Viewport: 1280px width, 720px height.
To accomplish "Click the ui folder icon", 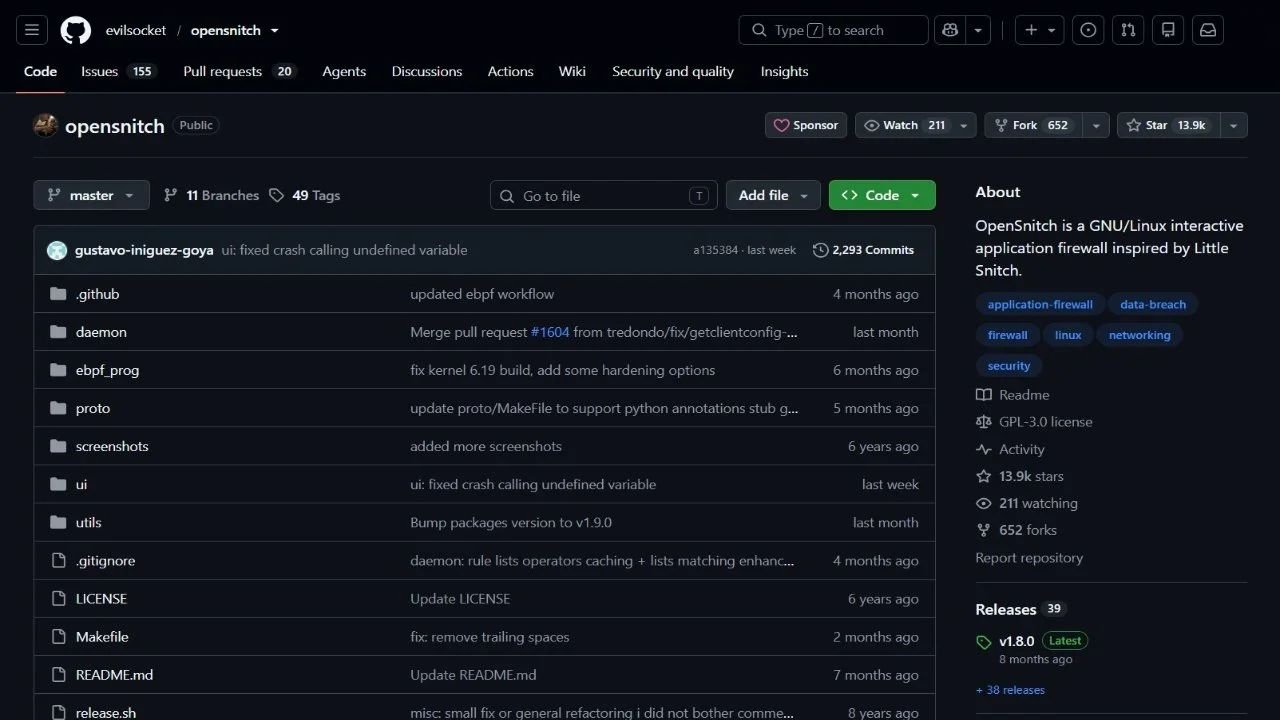I will [x=58, y=484].
